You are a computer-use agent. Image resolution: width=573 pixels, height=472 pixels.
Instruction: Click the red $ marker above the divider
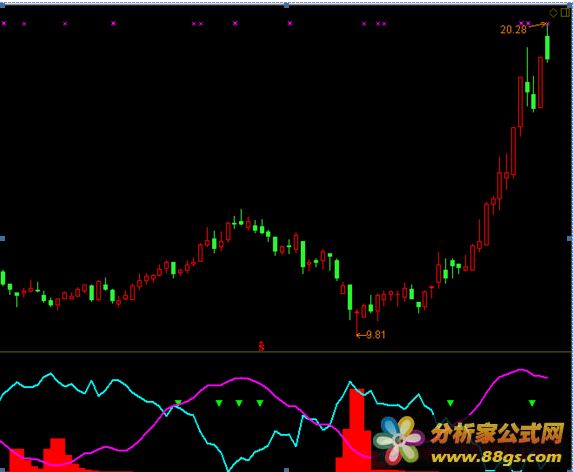pyautogui.click(x=261, y=346)
